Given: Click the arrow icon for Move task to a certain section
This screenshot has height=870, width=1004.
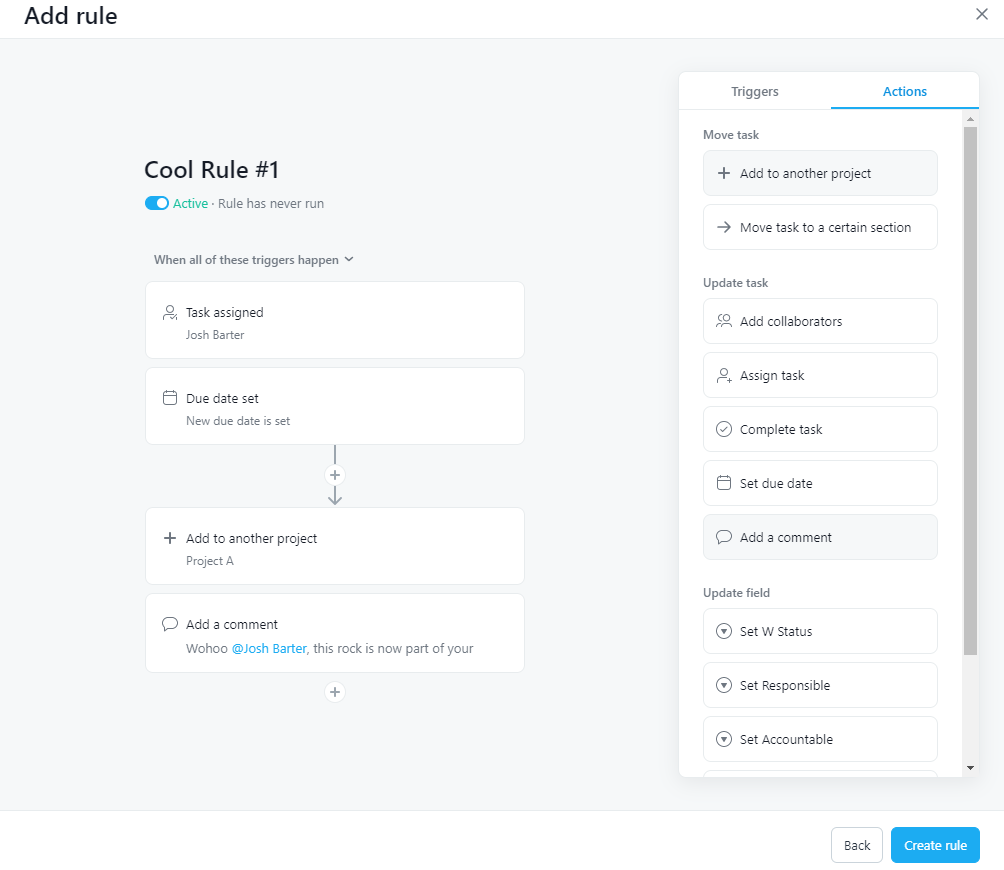Looking at the screenshot, I should tap(724, 227).
